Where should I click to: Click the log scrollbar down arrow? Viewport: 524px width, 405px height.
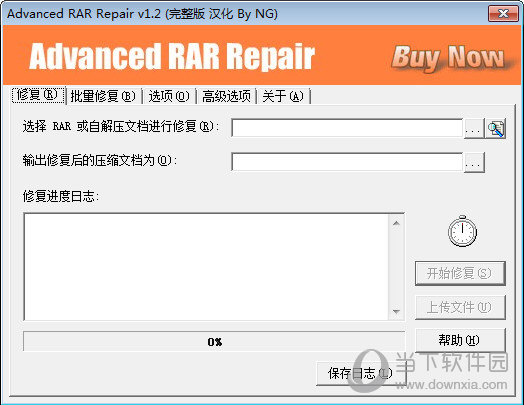(x=396, y=311)
